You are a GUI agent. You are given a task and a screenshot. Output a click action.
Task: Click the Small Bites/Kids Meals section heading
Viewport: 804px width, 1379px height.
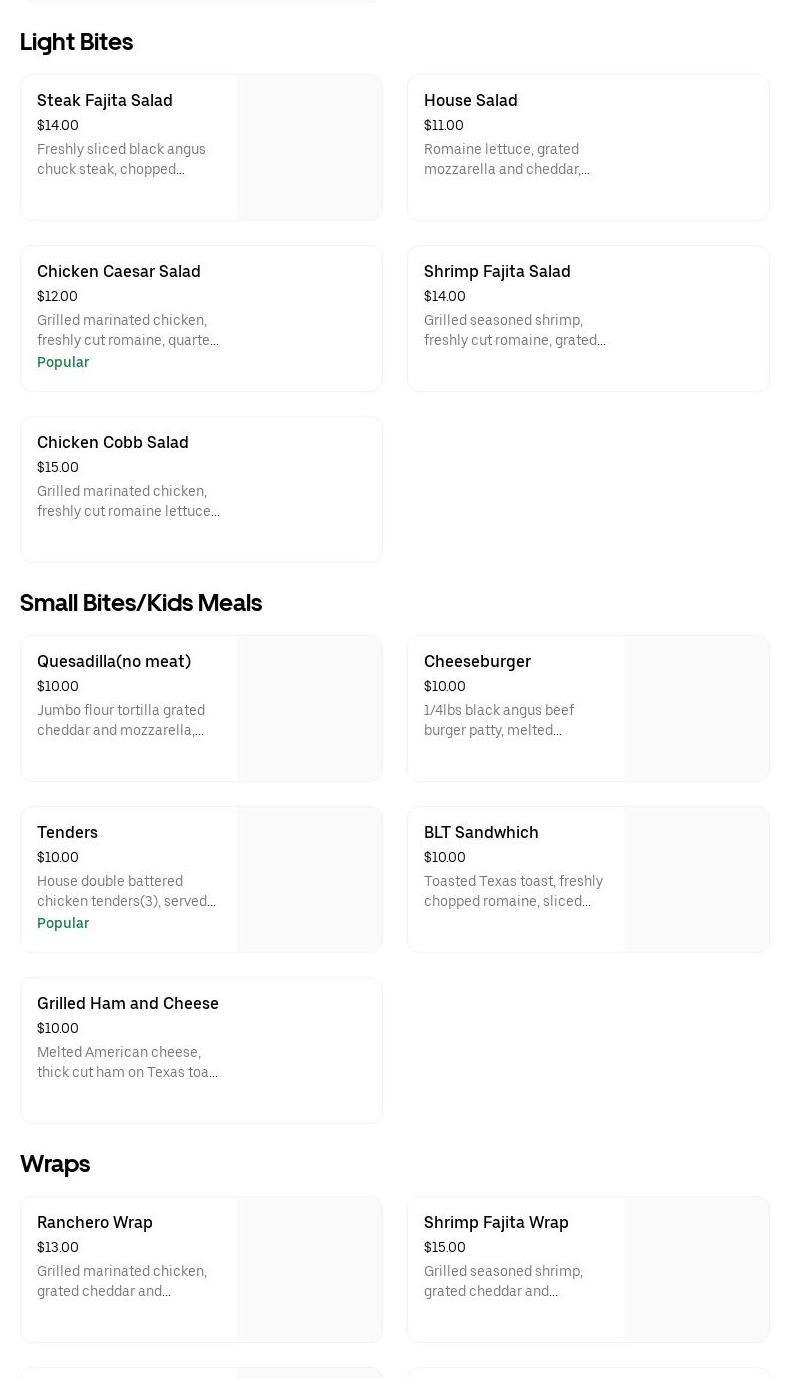tap(141, 603)
